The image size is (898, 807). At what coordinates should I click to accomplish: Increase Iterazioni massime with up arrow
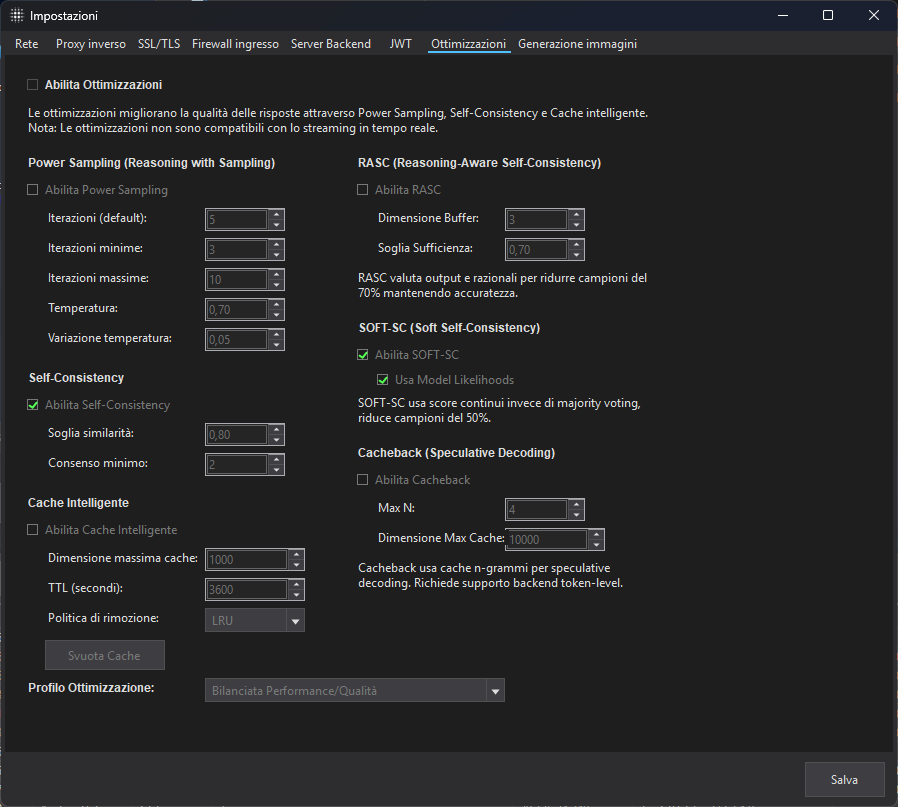[277, 274]
